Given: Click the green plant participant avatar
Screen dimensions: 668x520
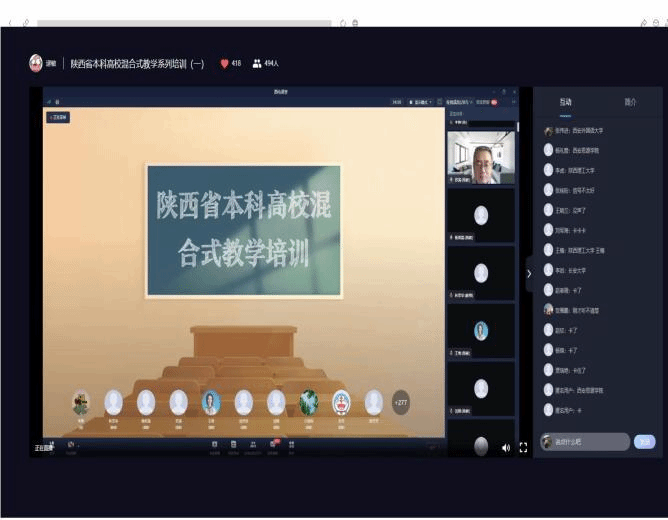Looking at the screenshot, I should (x=308, y=402).
